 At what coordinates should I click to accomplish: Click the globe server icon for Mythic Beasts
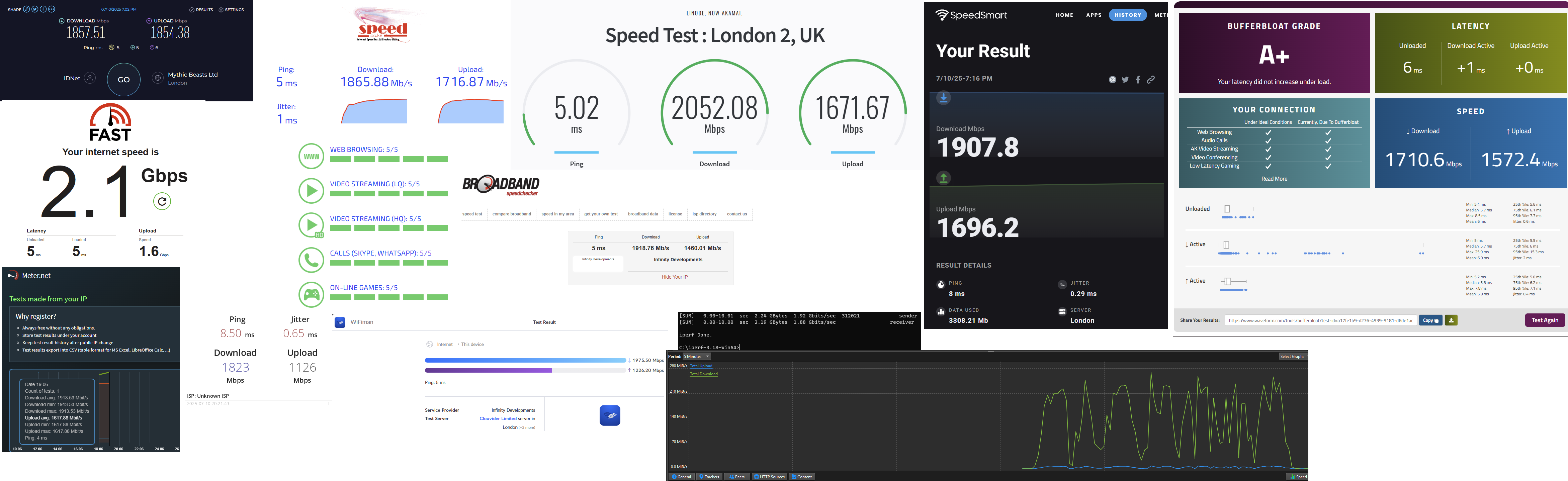pos(158,78)
